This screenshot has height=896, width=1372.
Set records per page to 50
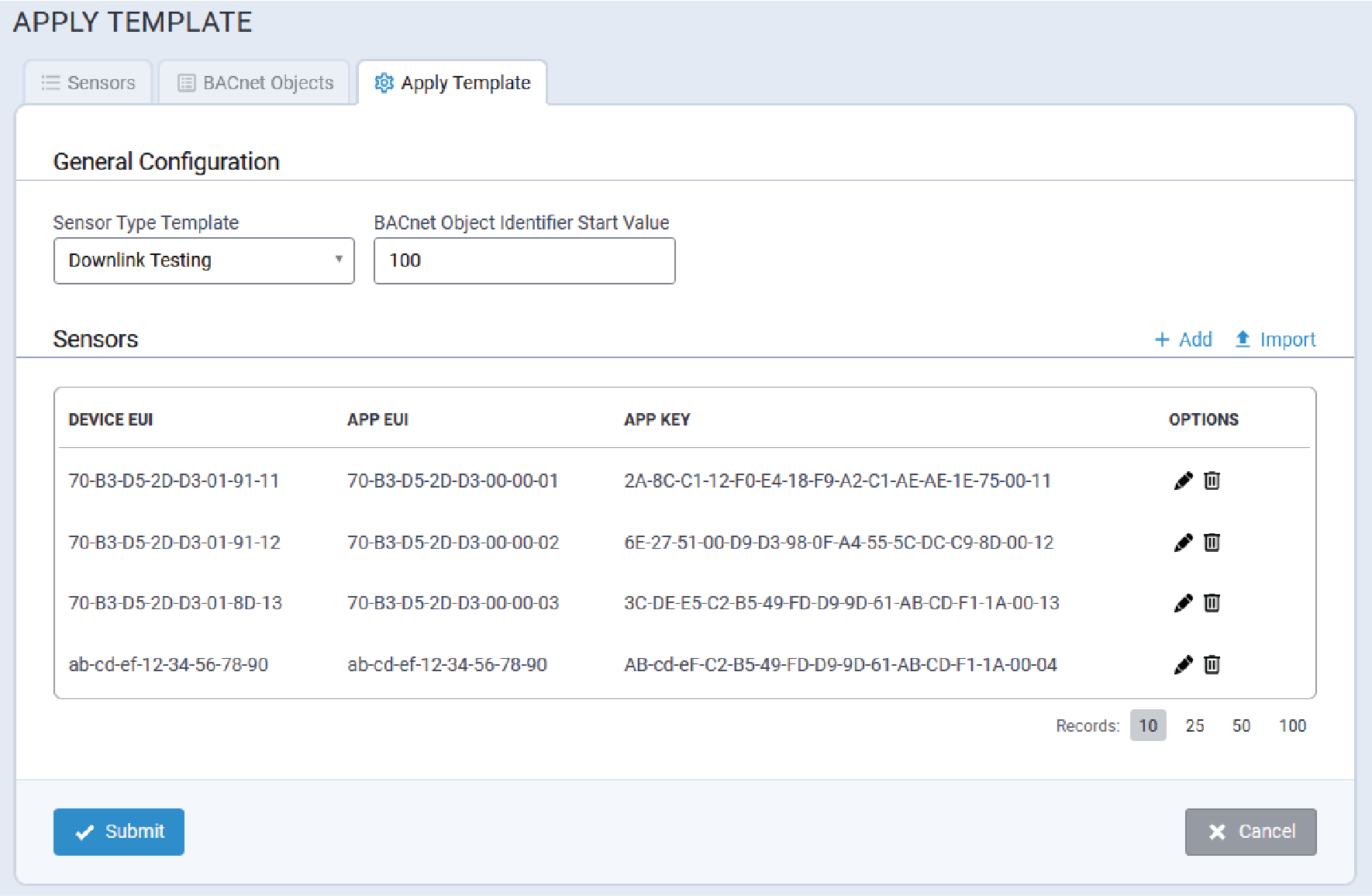point(1241,725)
